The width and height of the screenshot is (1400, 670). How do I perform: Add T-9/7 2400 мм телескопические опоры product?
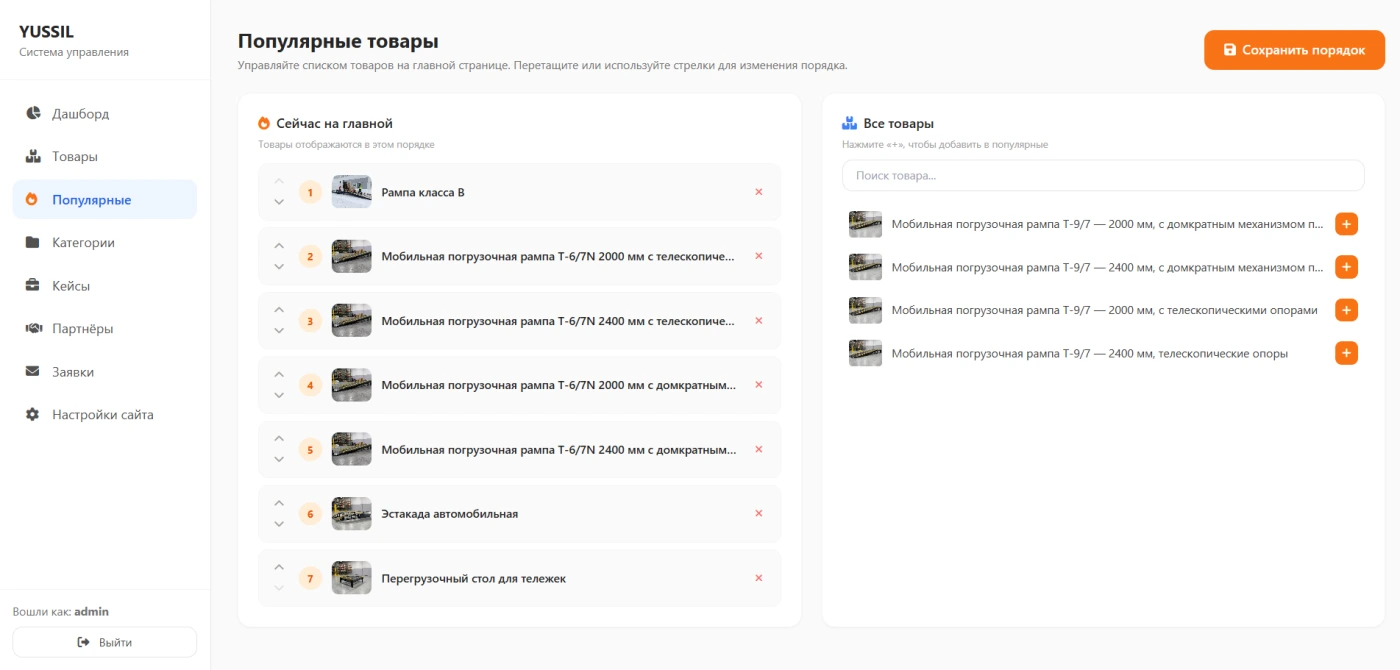point(1346,353)
